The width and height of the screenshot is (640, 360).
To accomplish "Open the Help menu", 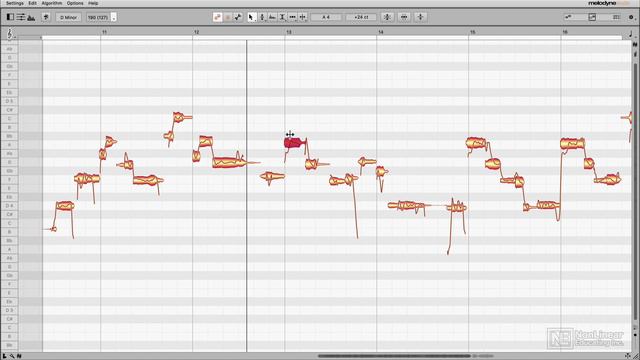I will point(93,3).
